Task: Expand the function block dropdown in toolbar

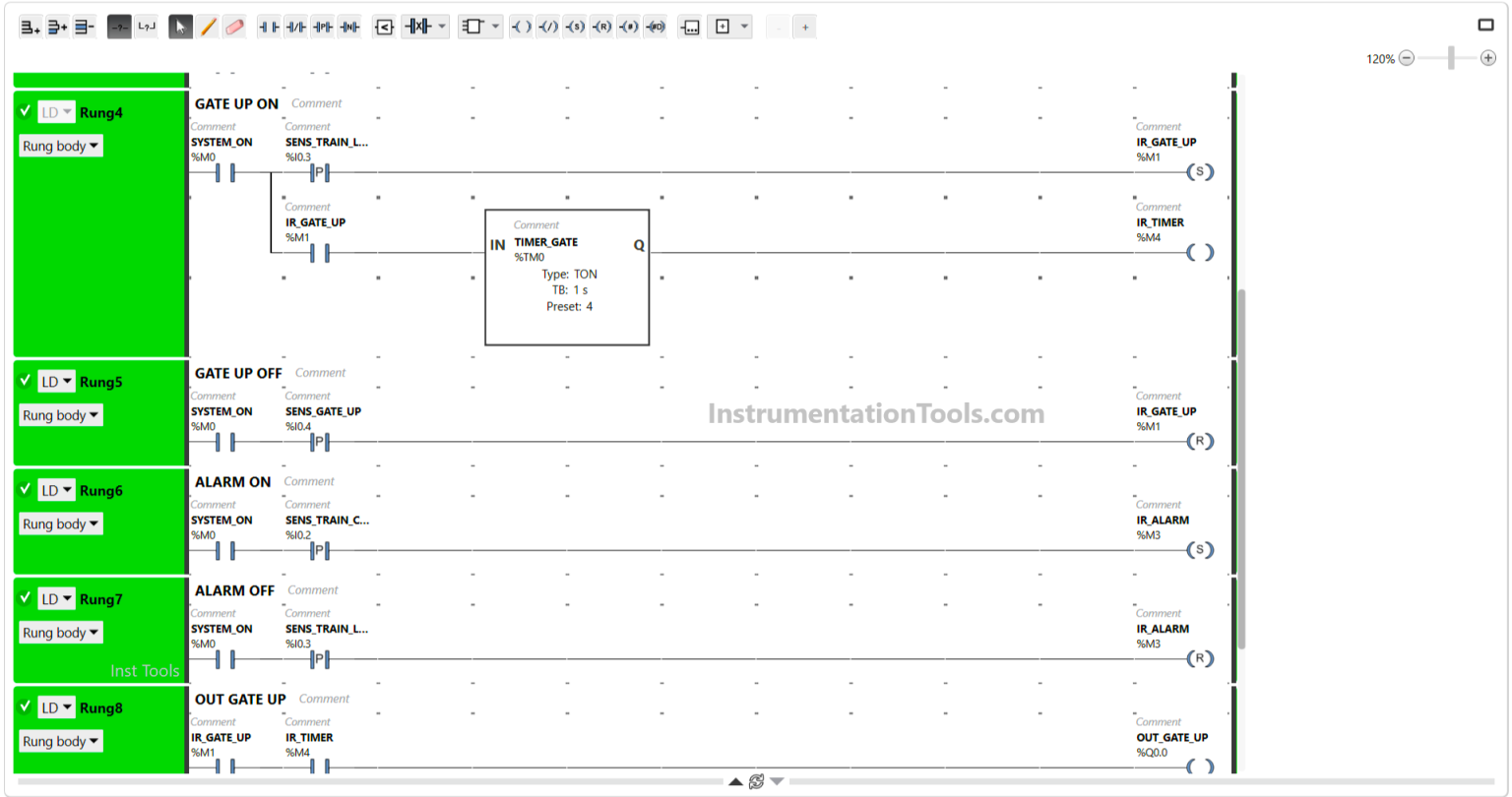Action: [x=495, y=27]
